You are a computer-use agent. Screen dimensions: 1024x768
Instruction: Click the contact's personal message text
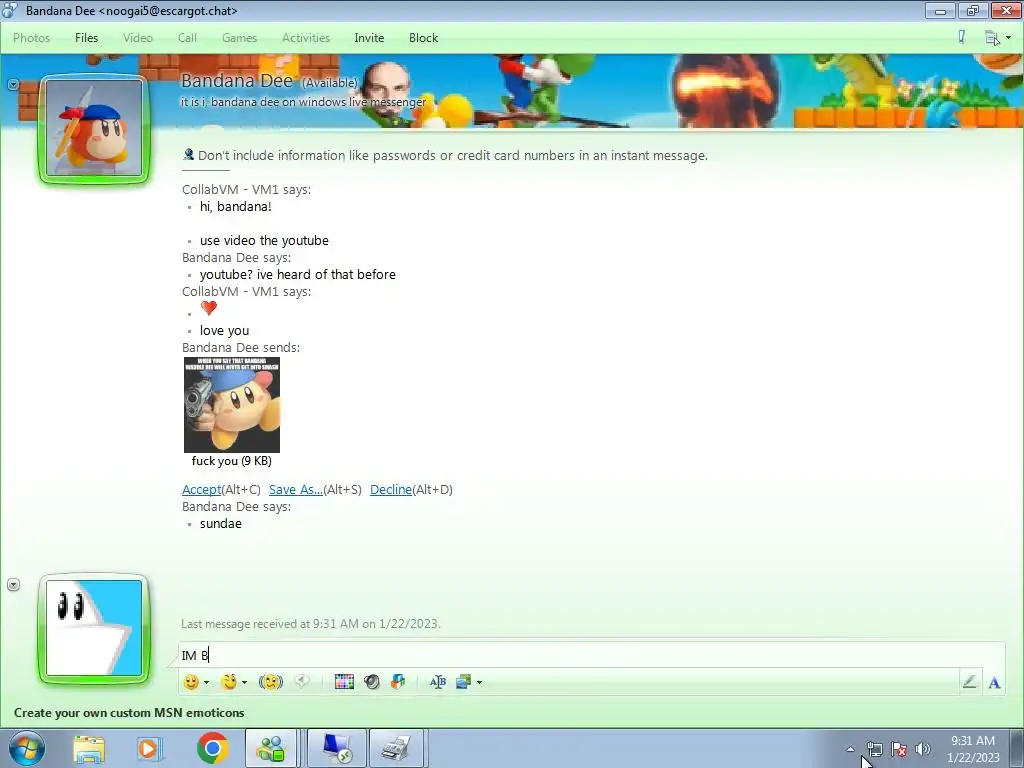coord(303,102)
